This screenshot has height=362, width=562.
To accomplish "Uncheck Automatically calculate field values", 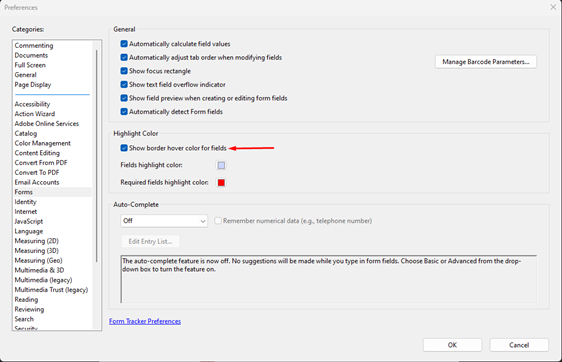I will [x=124, y=44].
